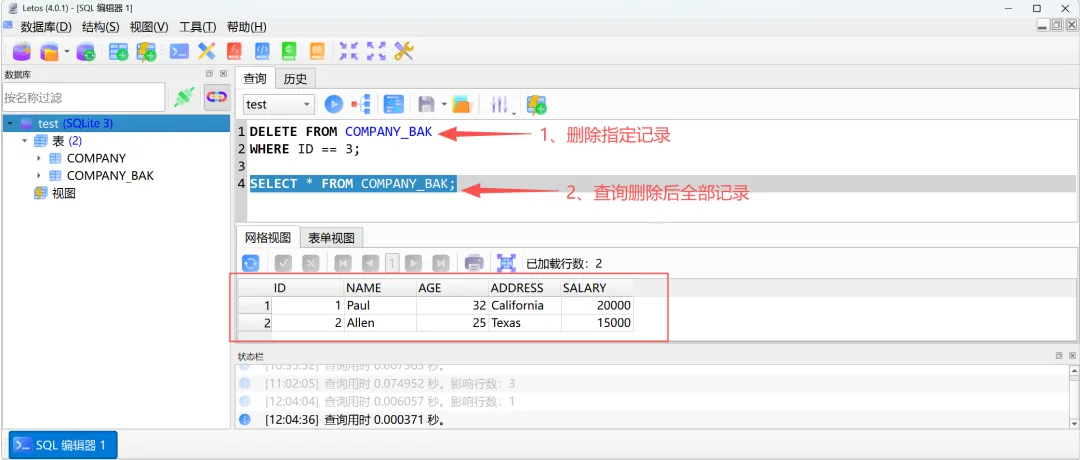Close the 数据库 panel
Screen dimensions: 1080x460
(223, 74)
